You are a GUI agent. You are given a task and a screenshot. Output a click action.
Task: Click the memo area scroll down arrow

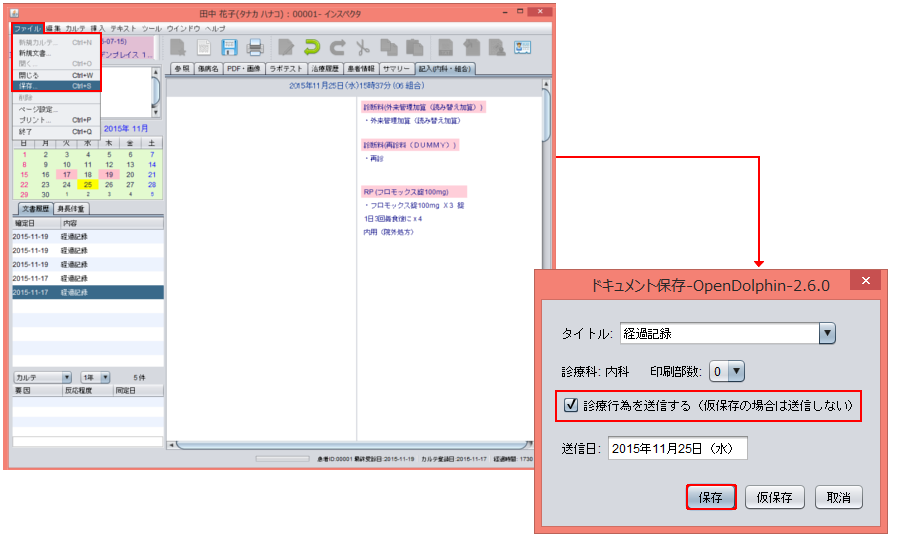(x=156, y=112)
